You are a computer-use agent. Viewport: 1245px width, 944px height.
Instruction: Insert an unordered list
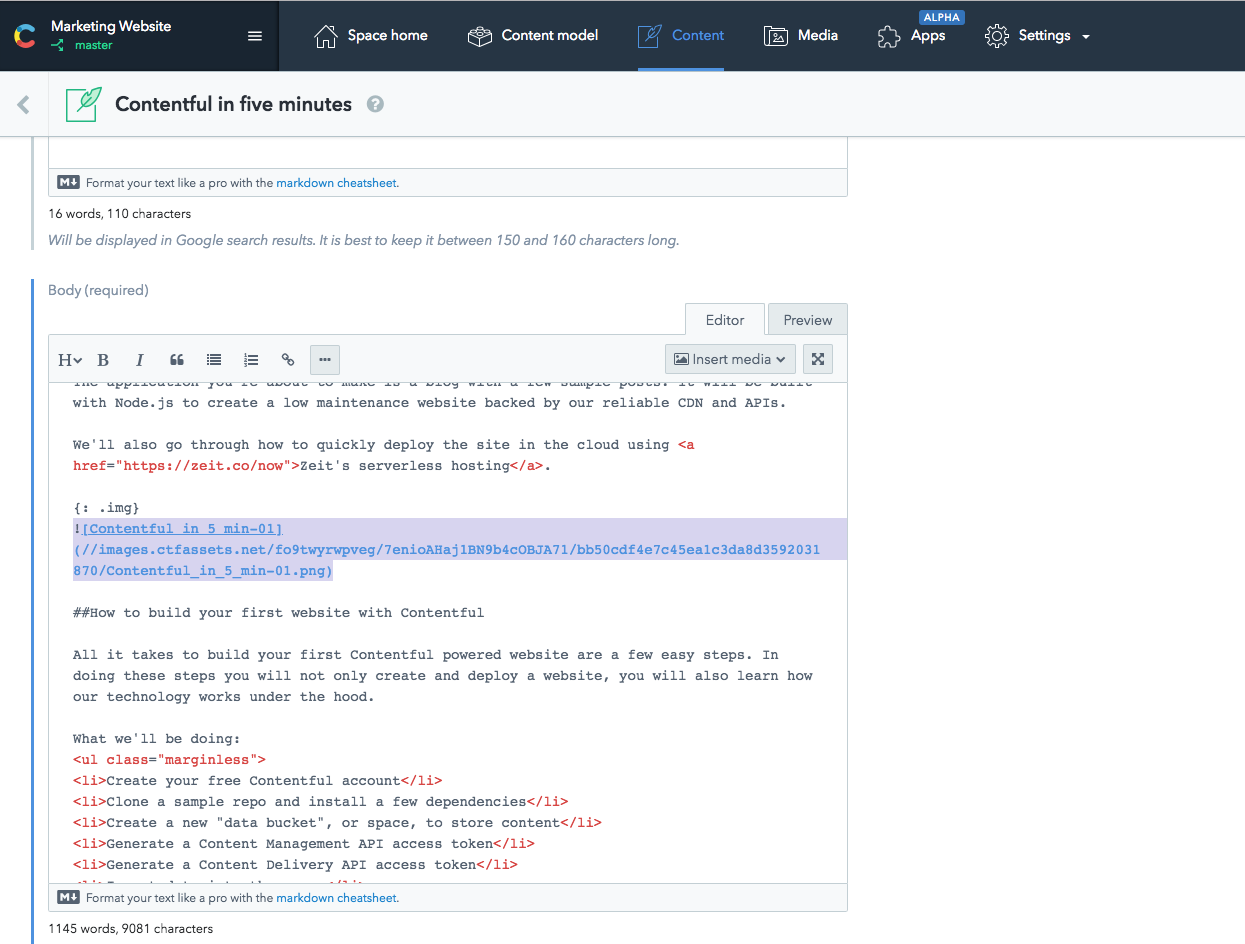[214, 360]
